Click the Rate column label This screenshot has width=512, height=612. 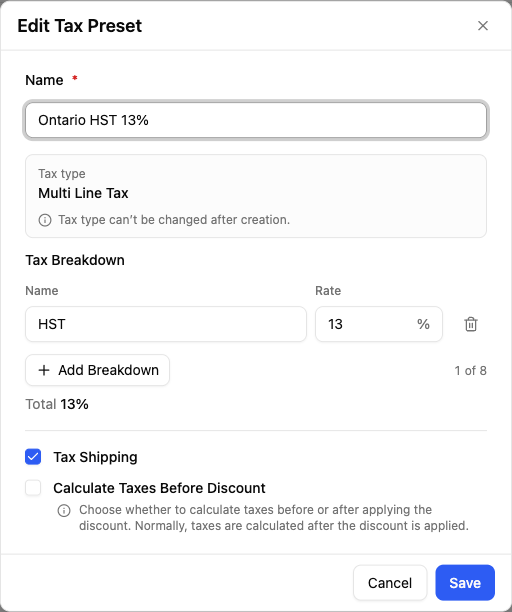328,291
